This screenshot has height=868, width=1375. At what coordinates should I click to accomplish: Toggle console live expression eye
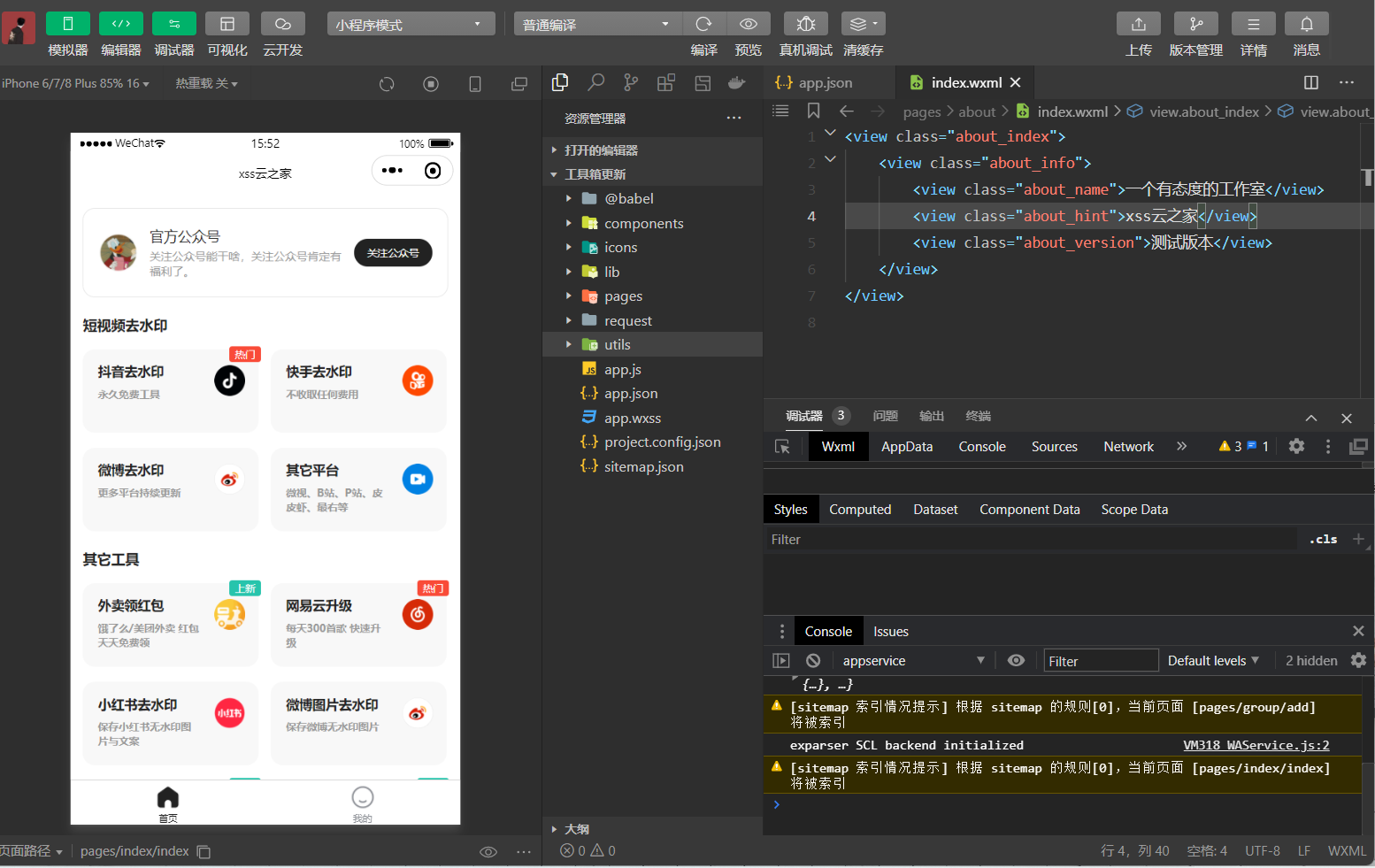click(1016, 660)
